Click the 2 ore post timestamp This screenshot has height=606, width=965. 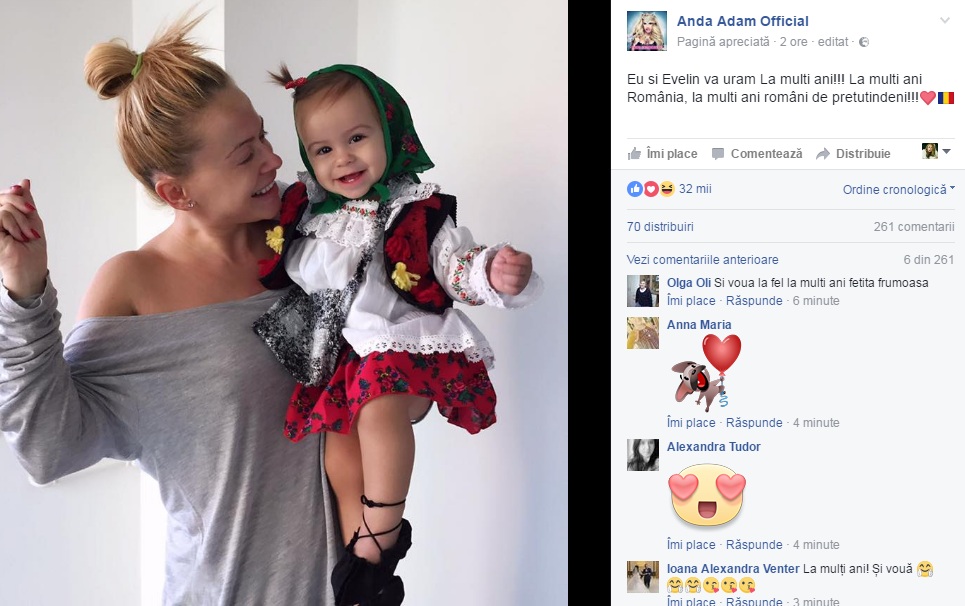tap(793, 42)
